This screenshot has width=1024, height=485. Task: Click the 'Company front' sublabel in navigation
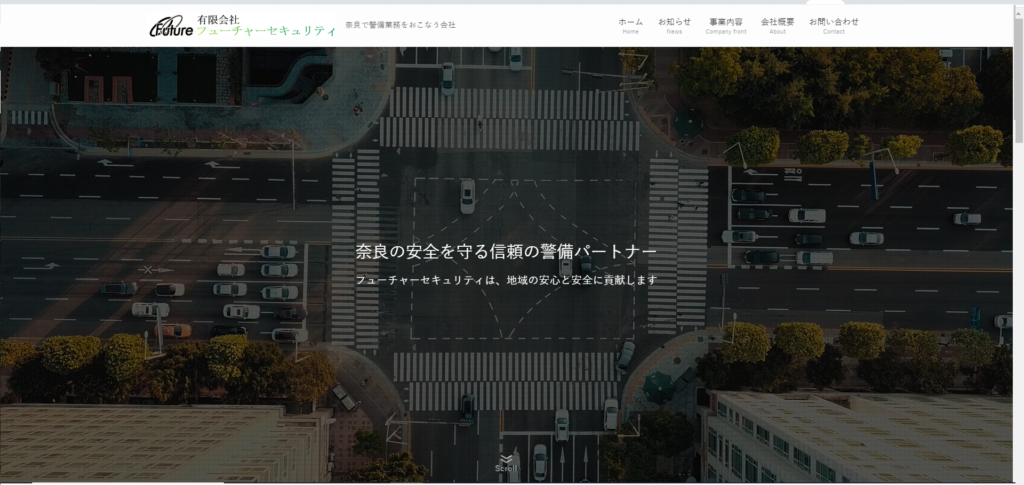(726, 32)
